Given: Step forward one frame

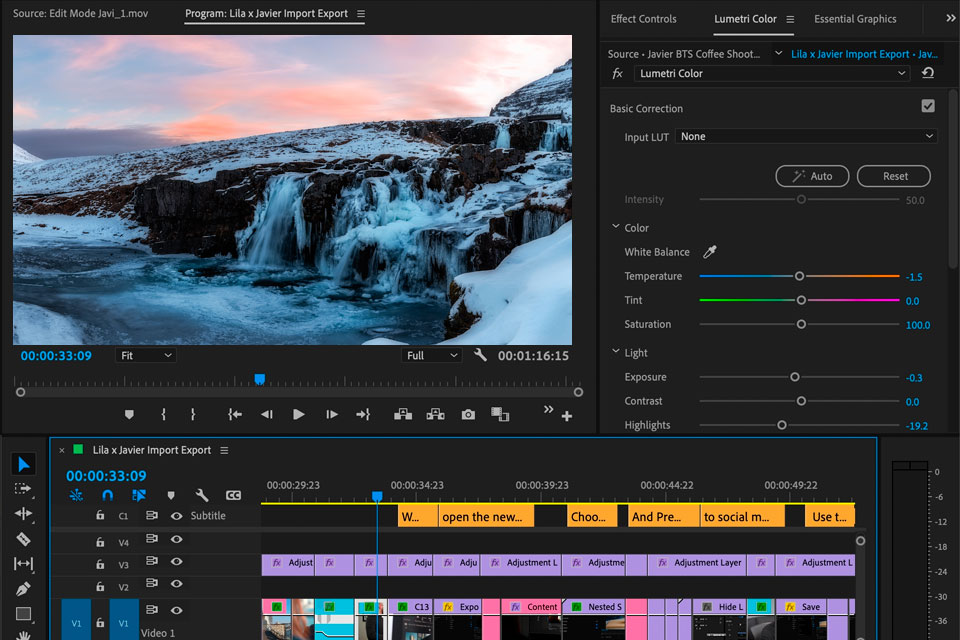Looking at the screenshot, I should (332, 415).
